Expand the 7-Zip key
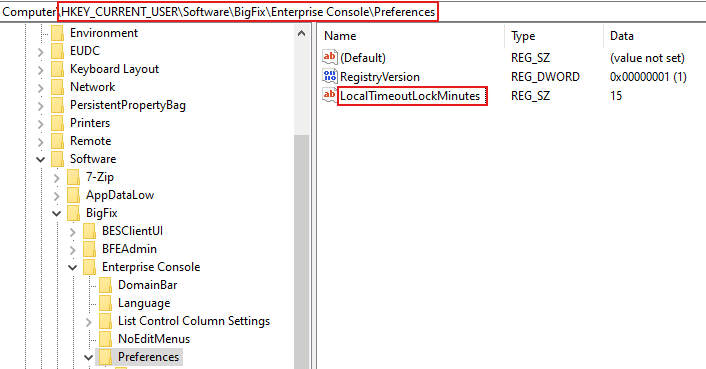The width and height of the screenshot is (706, 369). tap(57, 178)
